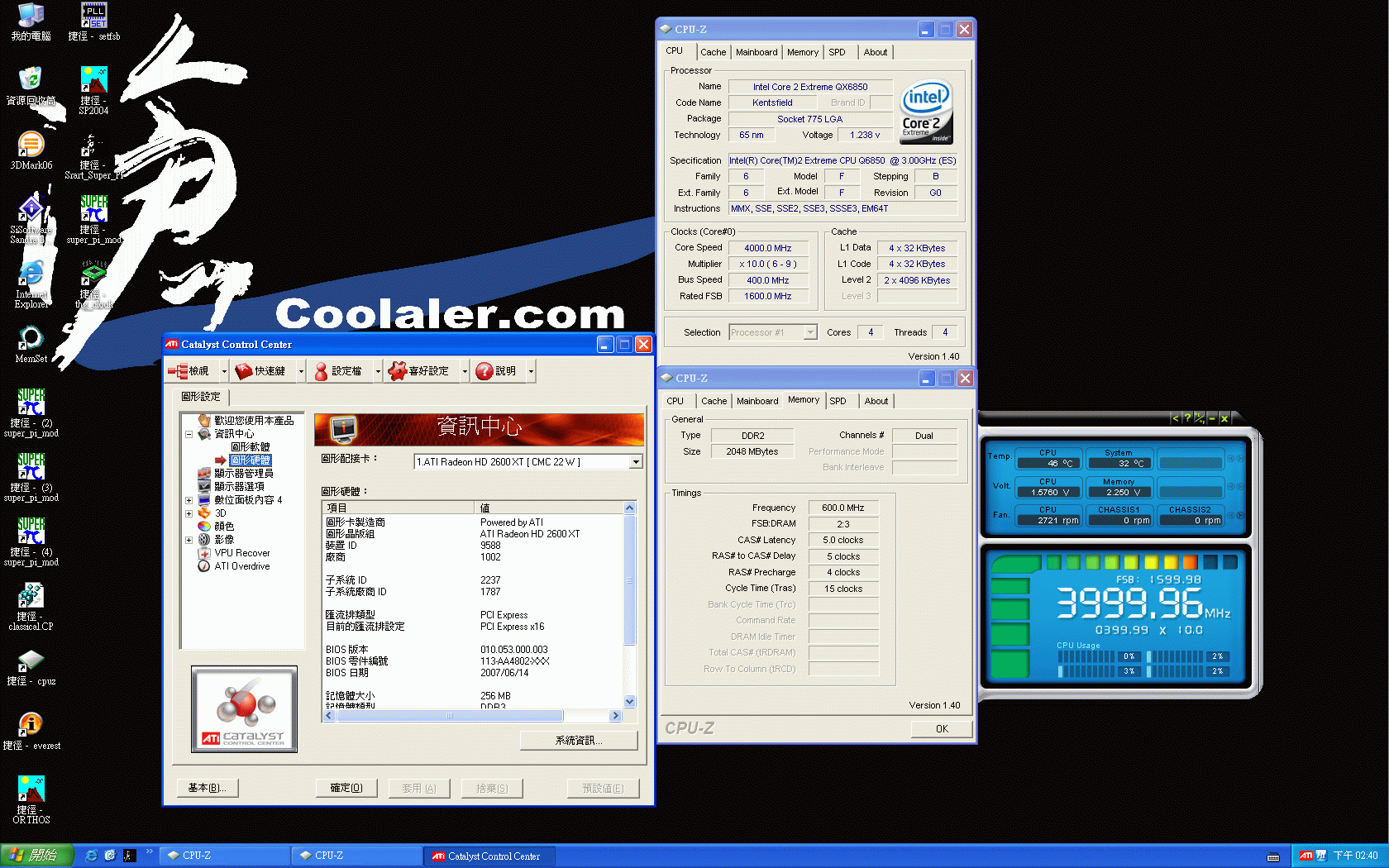Click the 基本(B)... button
1389x868 pixels.
[x=208, y=788]
